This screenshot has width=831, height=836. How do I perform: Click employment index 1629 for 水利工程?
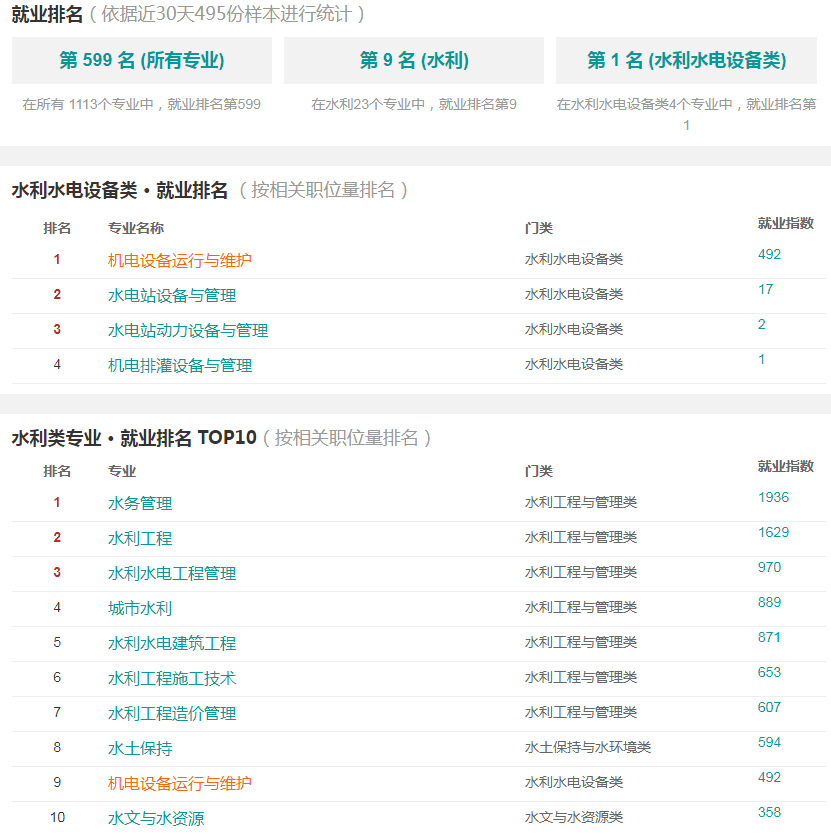(773, 532)
